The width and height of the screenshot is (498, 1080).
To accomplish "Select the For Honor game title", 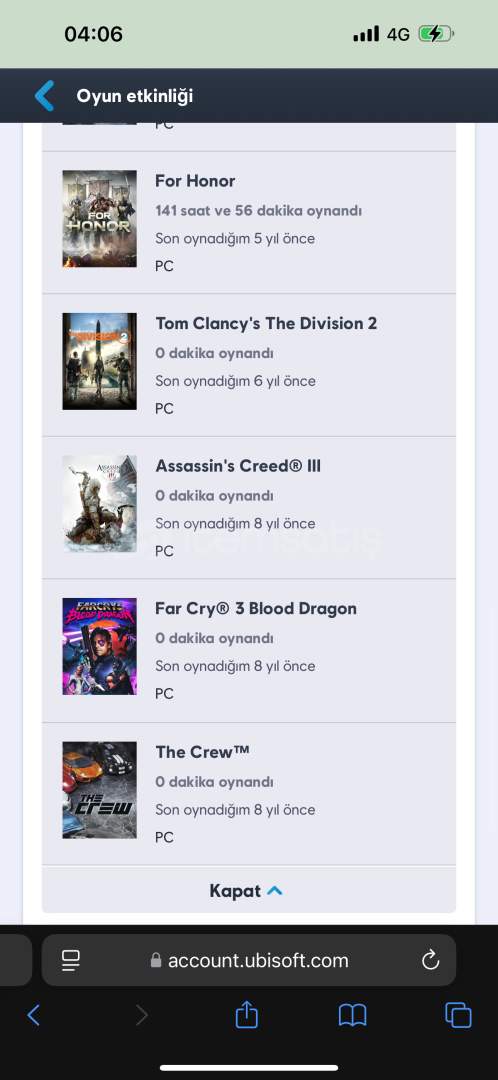I will 195,180.
